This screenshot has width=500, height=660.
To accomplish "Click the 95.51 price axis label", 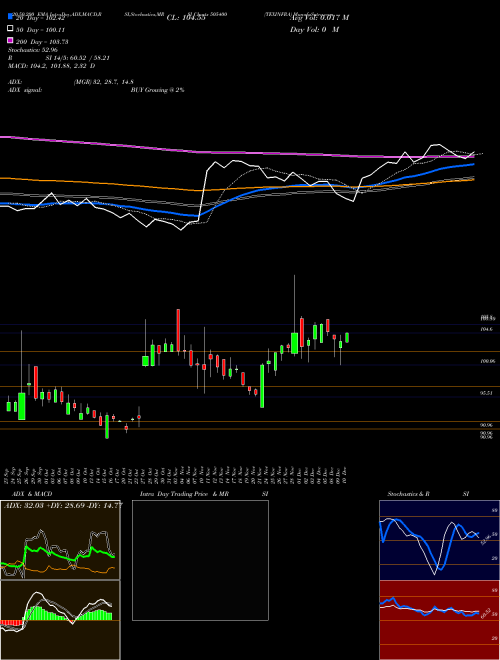I will [x=487, y=393].
